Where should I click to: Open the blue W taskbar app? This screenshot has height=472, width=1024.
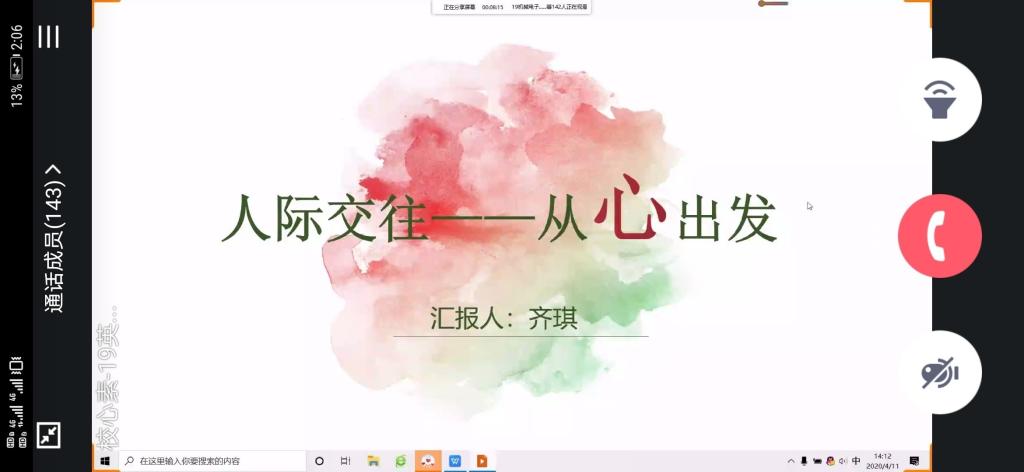(454, 461)
